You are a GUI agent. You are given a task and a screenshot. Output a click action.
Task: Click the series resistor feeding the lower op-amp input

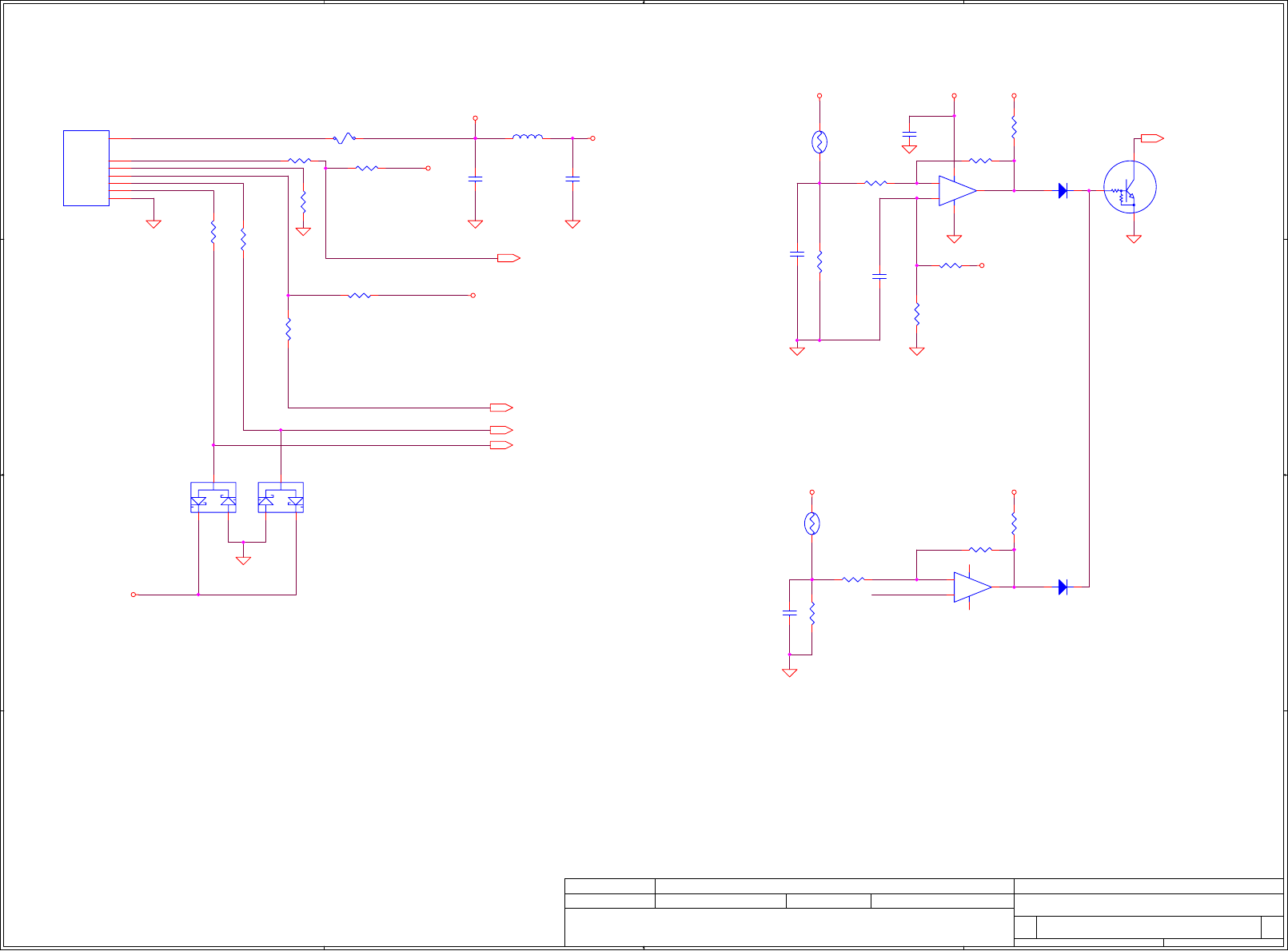(854, 579)
